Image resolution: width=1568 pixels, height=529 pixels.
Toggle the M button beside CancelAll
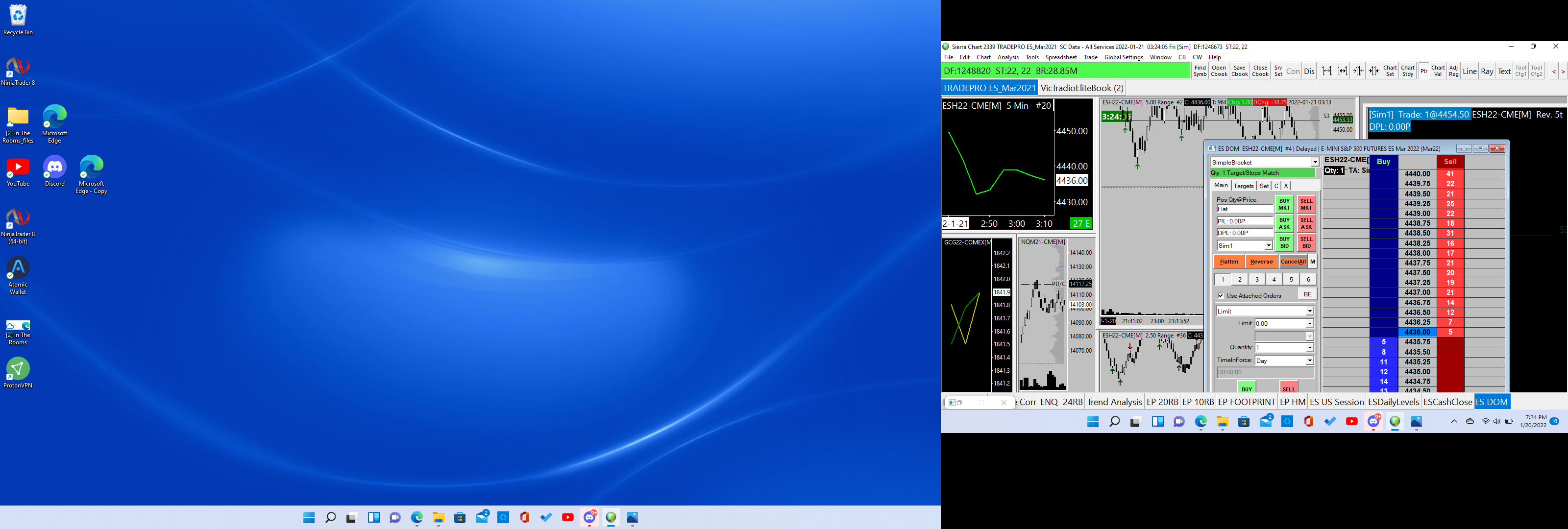click(1313, 262)
